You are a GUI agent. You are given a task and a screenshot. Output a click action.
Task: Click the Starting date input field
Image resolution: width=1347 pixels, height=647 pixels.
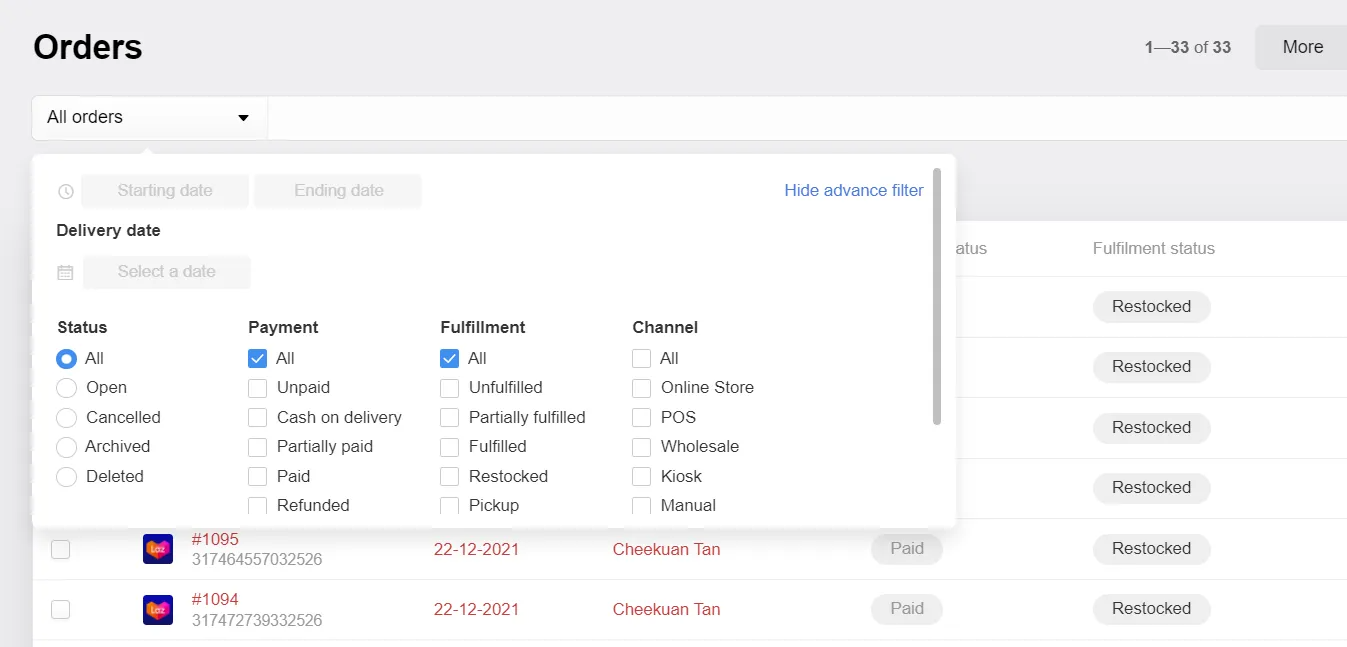[x=164, y=190]
